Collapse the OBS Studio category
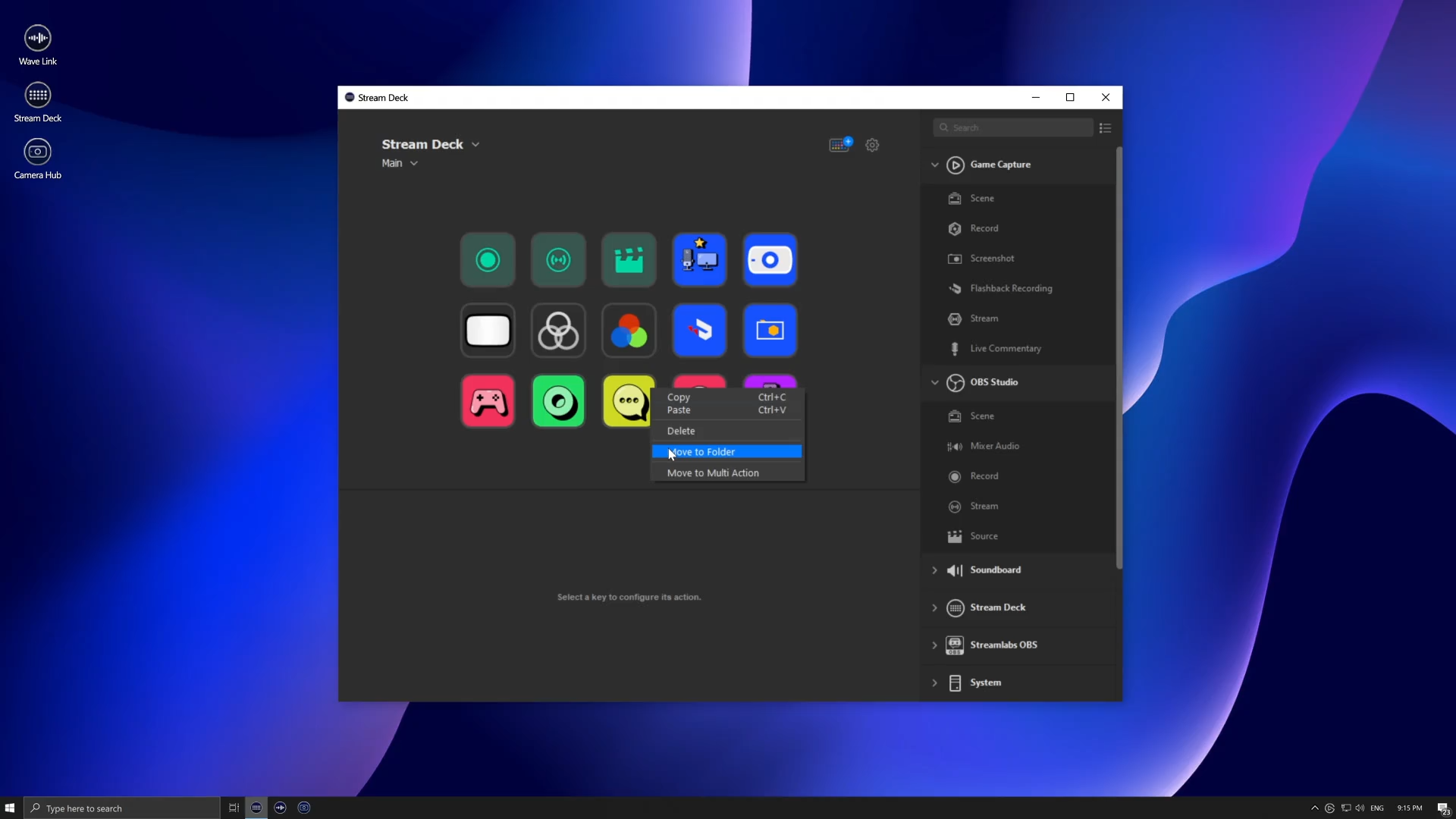The height and width of the screenshot is (819, 1456). (x=934, y=382)
